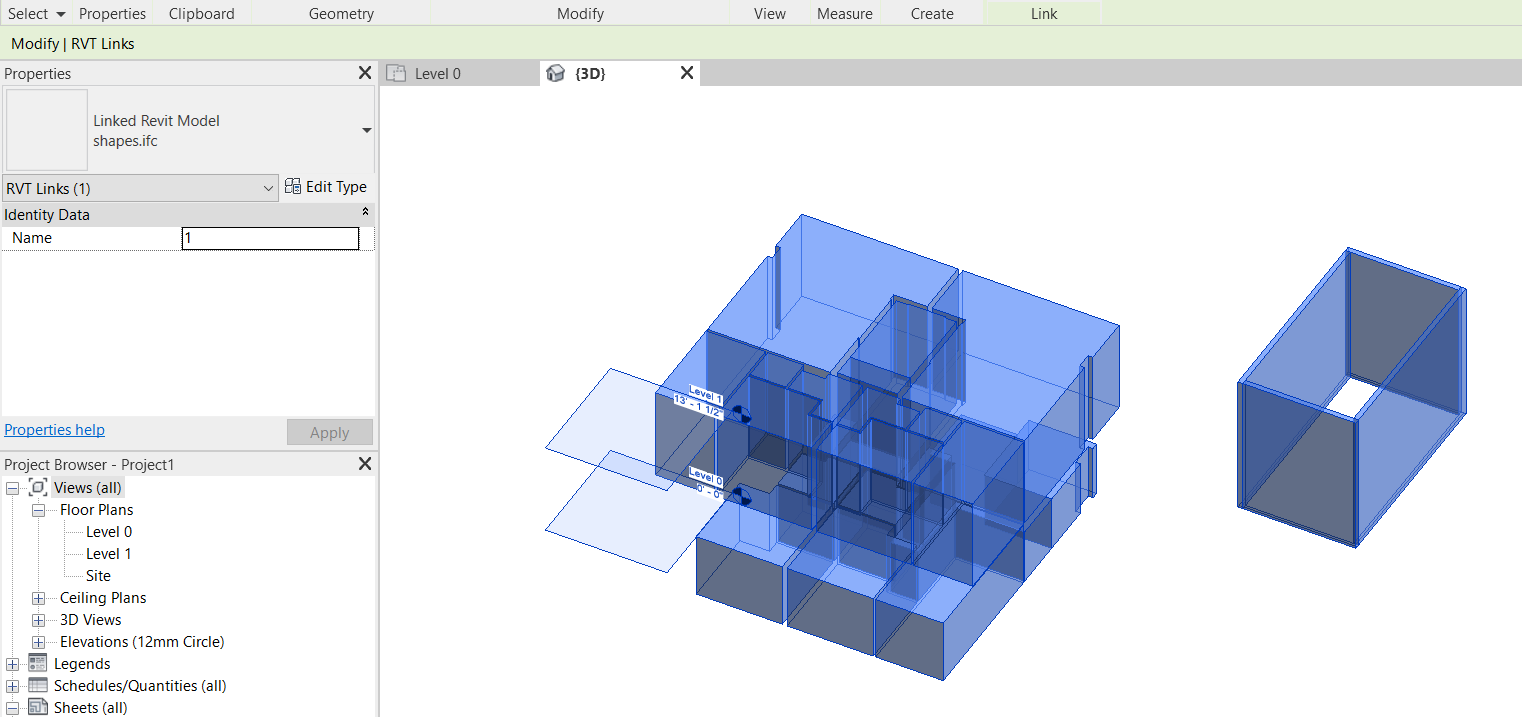
Task: Click the Schedules/Quantities icon in Project Browser
Action: click(37, 685)
